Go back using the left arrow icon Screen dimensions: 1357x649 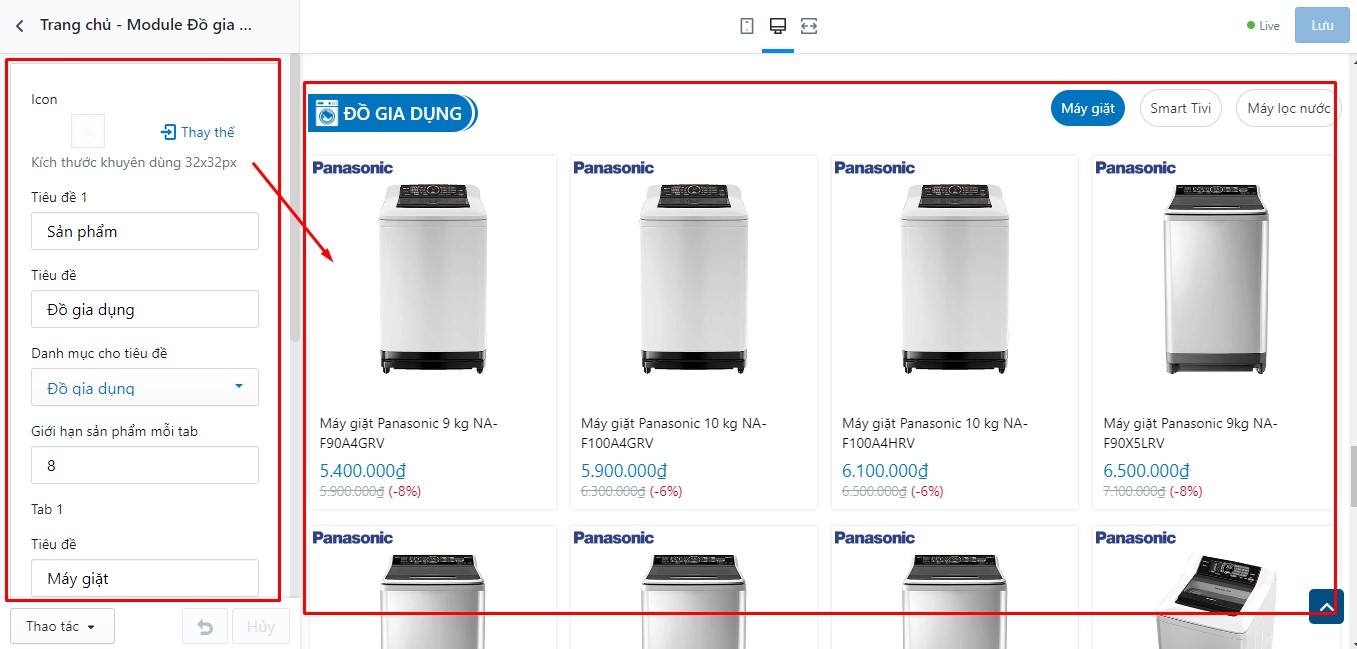(x=19, y=26)
